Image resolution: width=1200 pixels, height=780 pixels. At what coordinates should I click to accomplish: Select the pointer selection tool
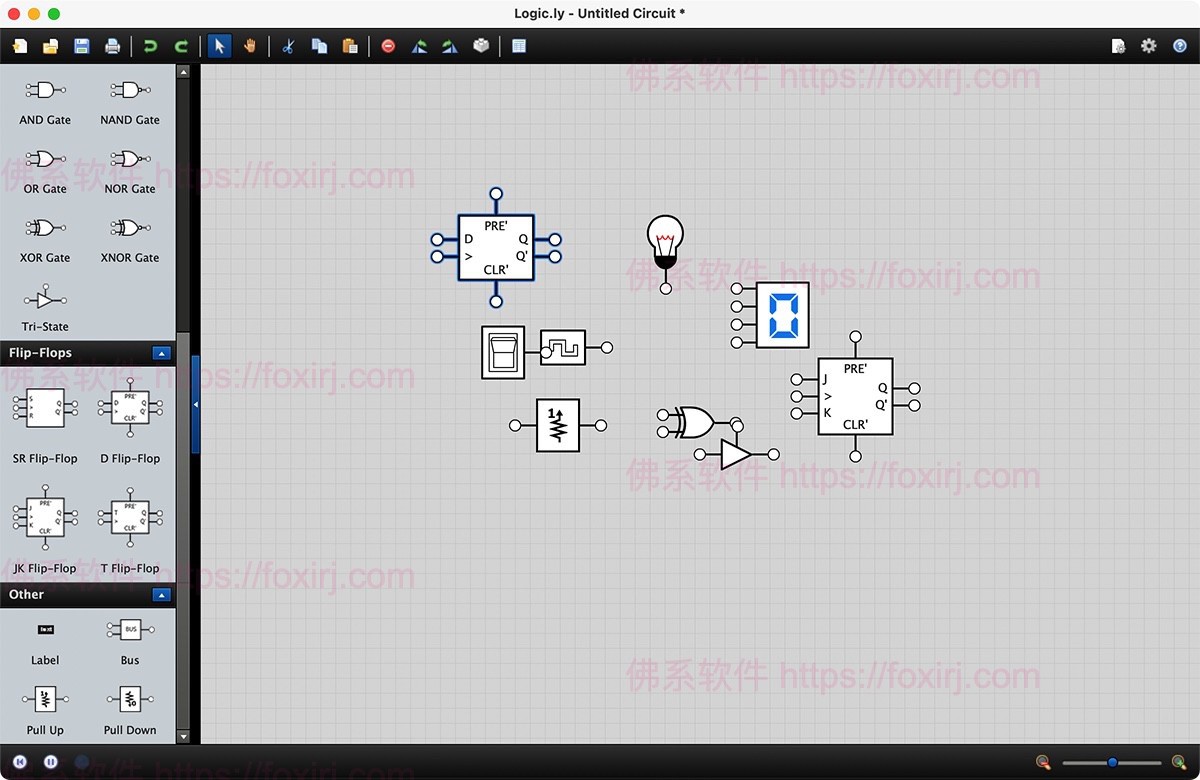pos(219,46)
